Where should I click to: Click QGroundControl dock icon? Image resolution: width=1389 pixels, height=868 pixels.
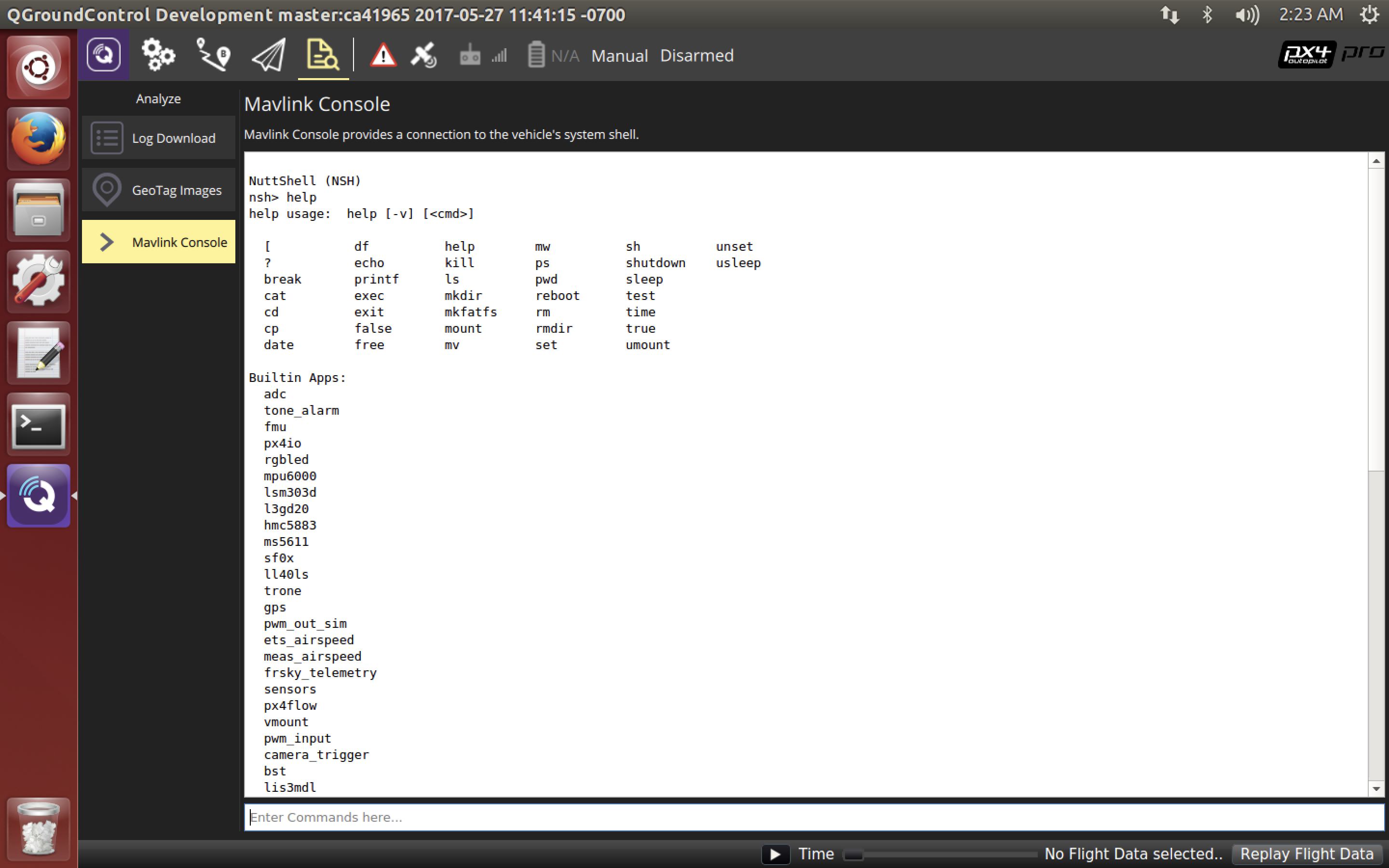39,495
